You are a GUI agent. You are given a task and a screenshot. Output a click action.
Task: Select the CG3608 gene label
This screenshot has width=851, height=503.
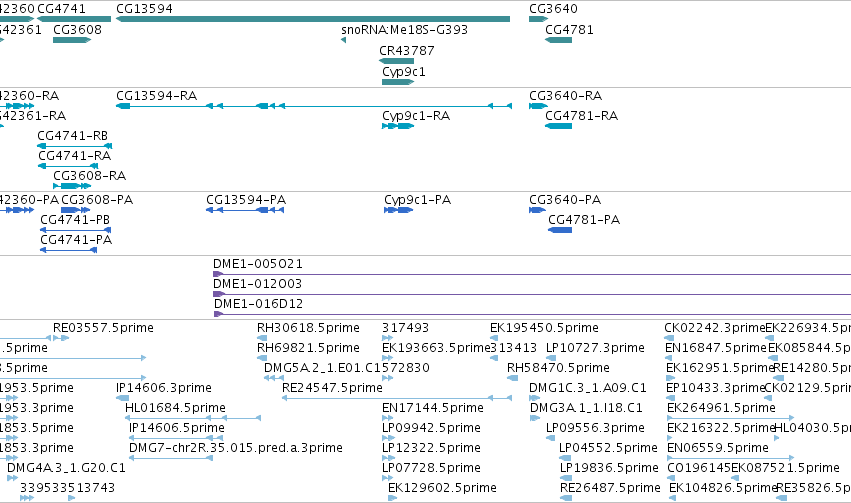(78, 29)
